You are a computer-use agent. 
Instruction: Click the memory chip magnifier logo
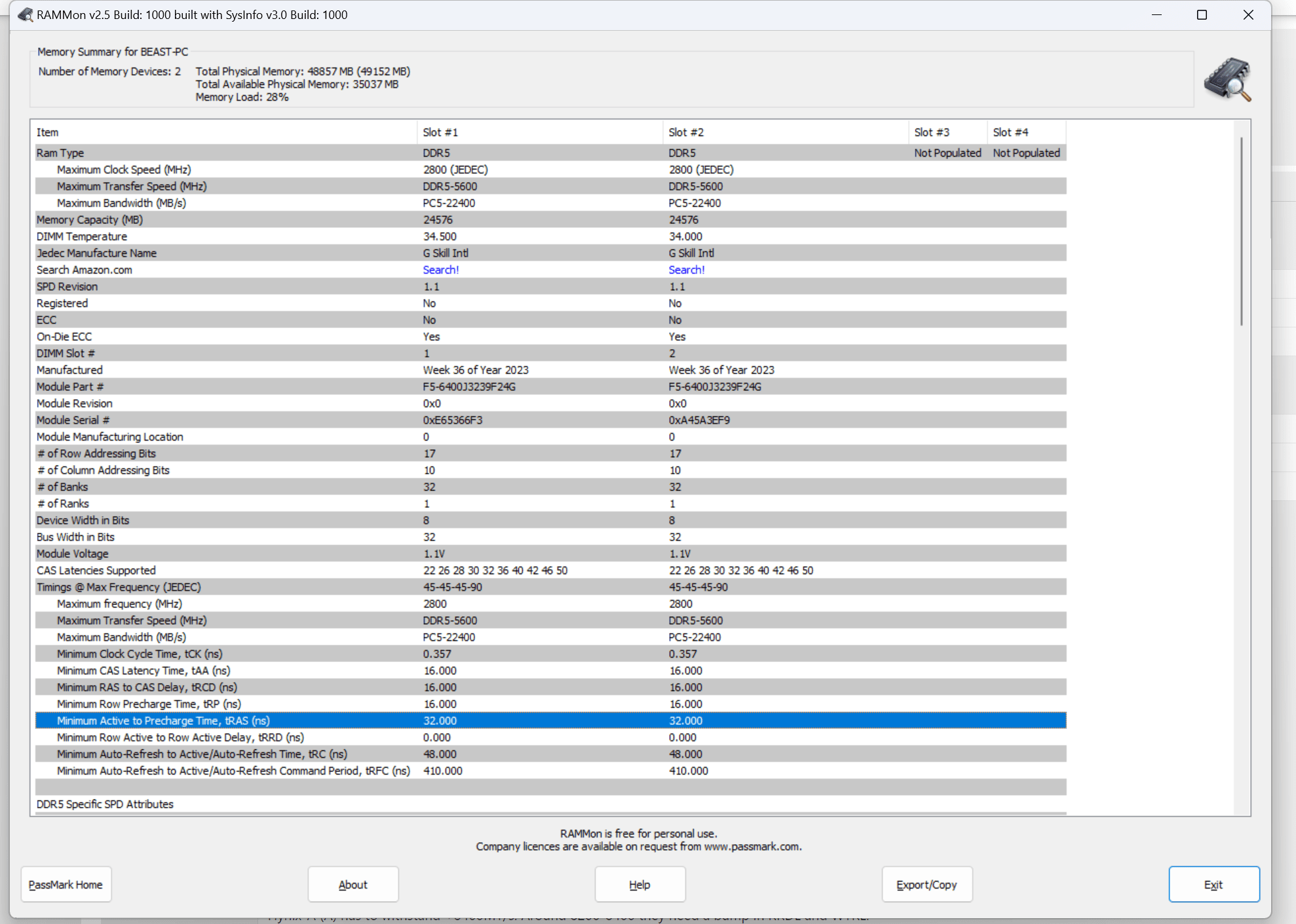[x=1227, y=79]
